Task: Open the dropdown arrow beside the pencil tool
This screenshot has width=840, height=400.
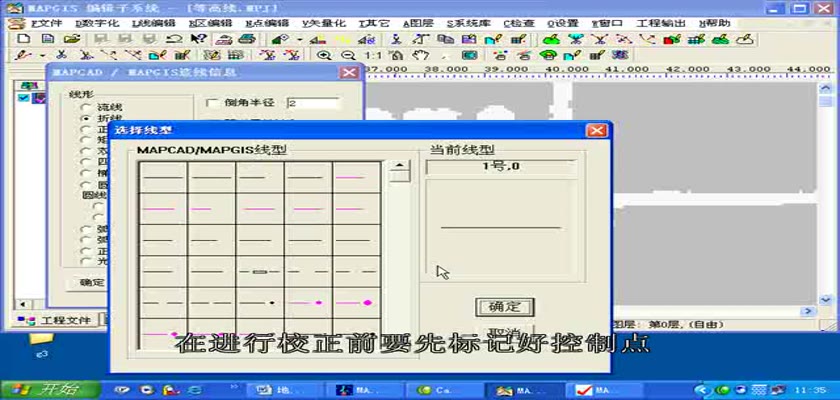Action: 42,55
